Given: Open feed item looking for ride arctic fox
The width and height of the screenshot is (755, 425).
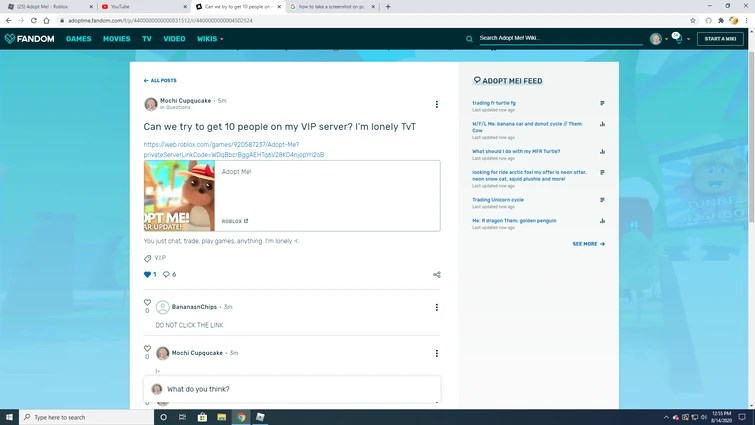Looking at the screenshot, I should pos(529,175).
